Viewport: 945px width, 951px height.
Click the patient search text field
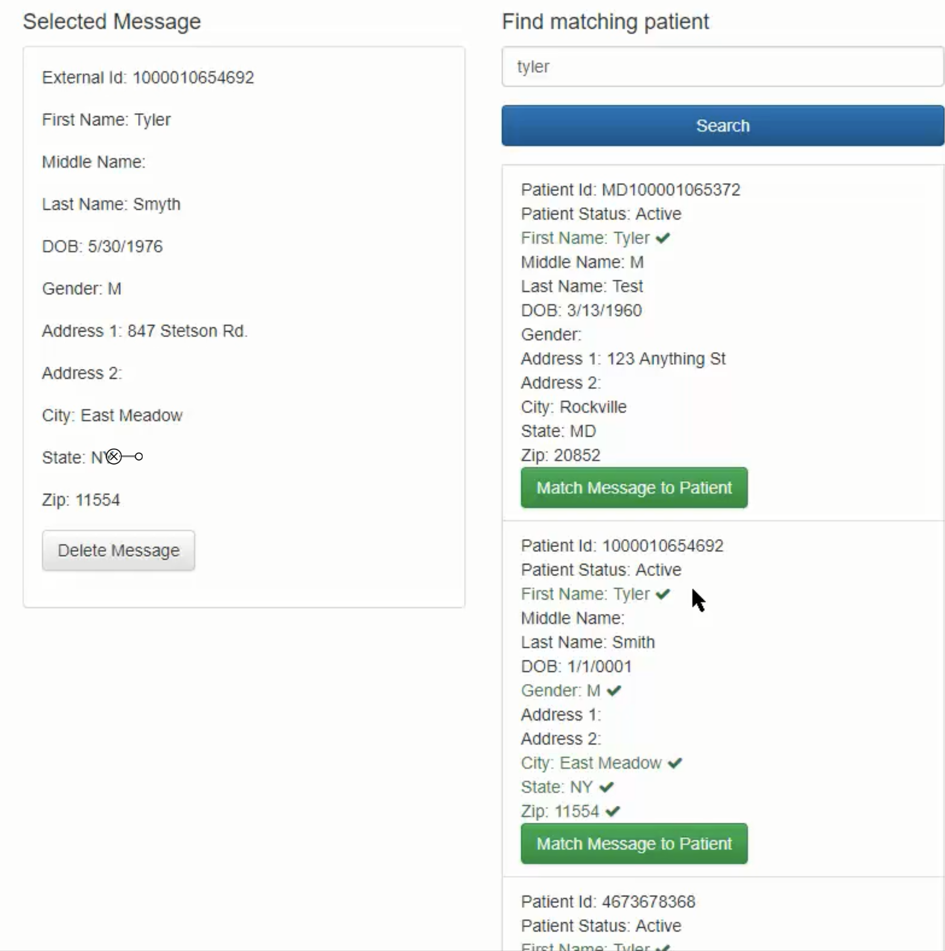pyautogui.click(x=722, y=67)
